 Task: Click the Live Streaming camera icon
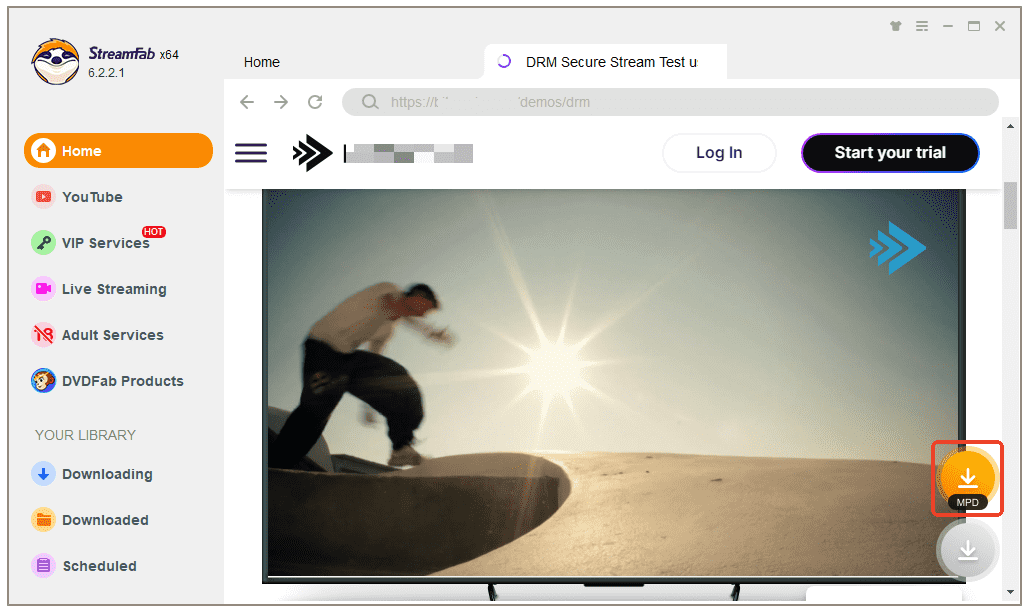coord(43,289)
